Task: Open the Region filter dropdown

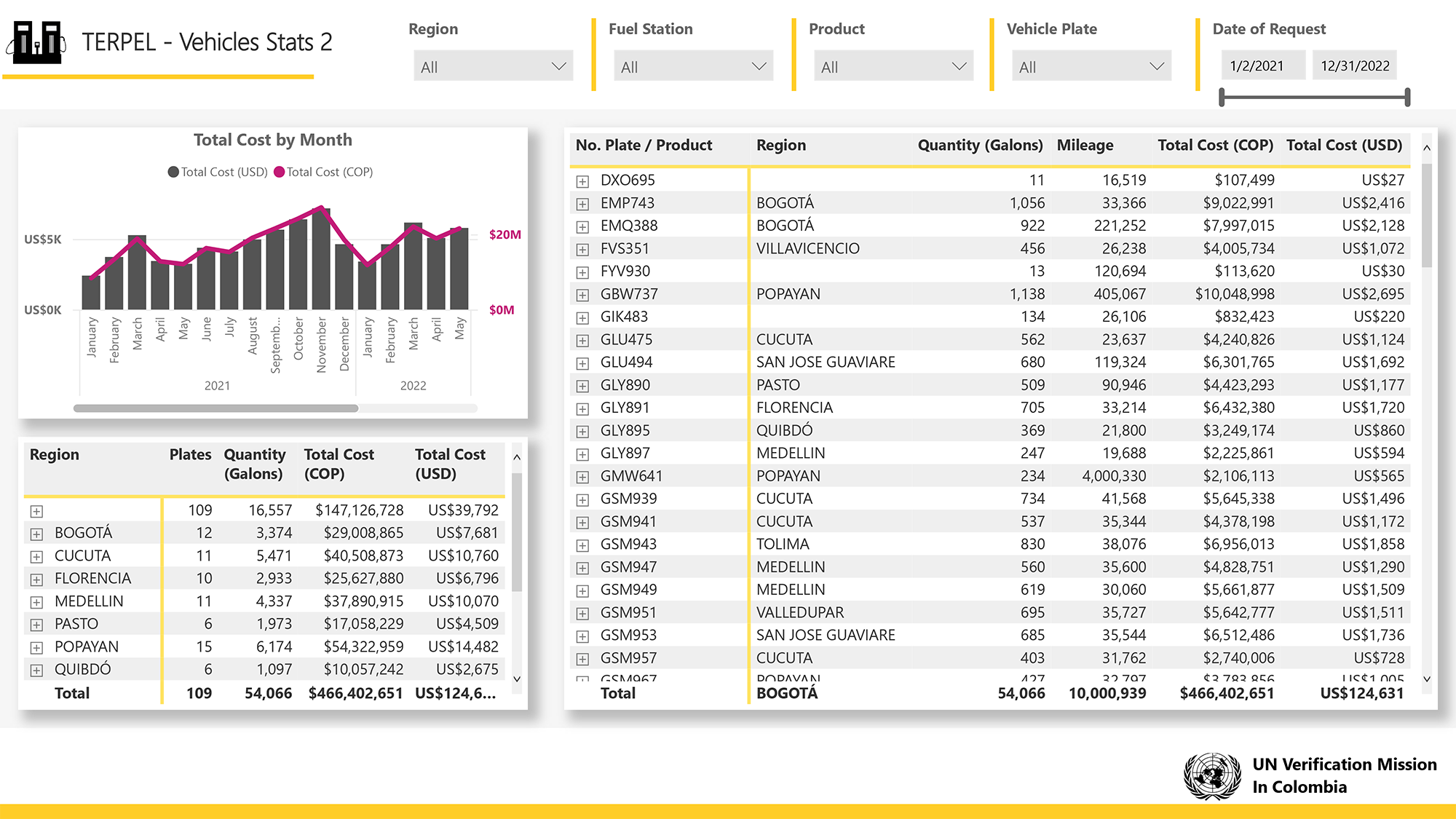Action: pyautogui.click(x=493, y=66)
